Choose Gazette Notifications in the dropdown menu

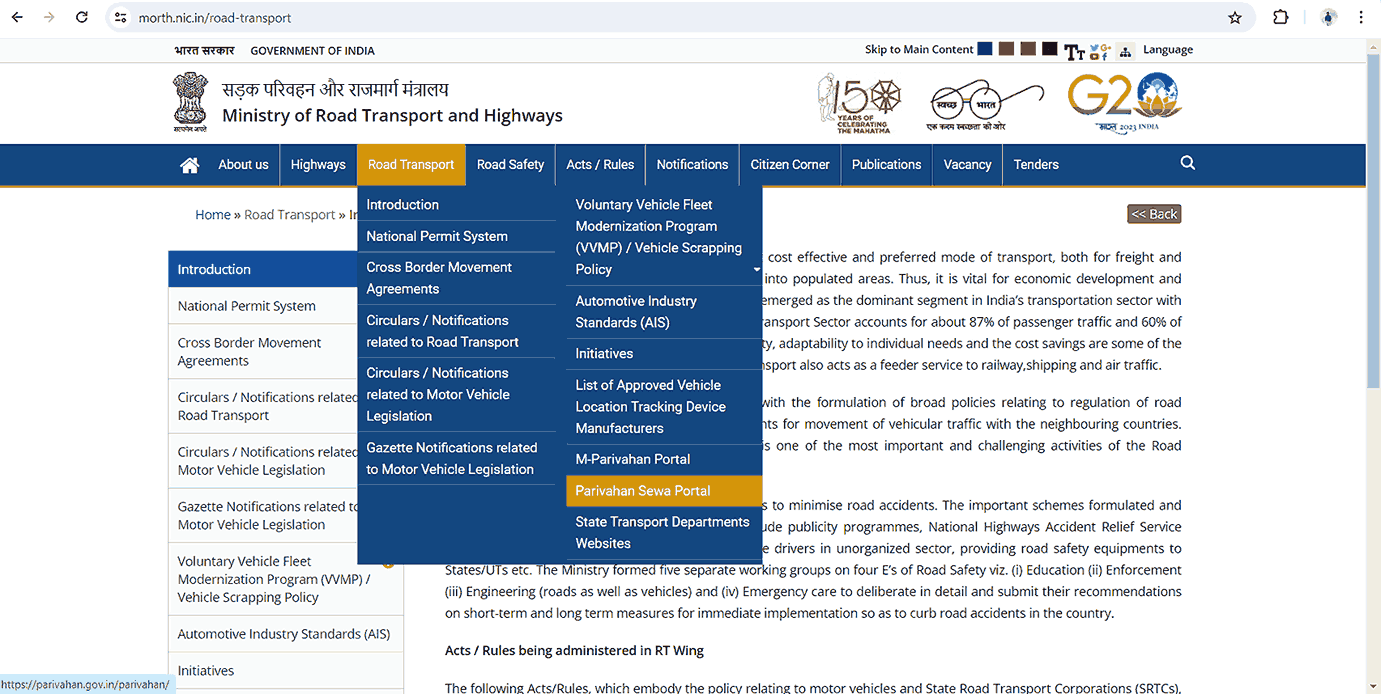pos(456,459)
